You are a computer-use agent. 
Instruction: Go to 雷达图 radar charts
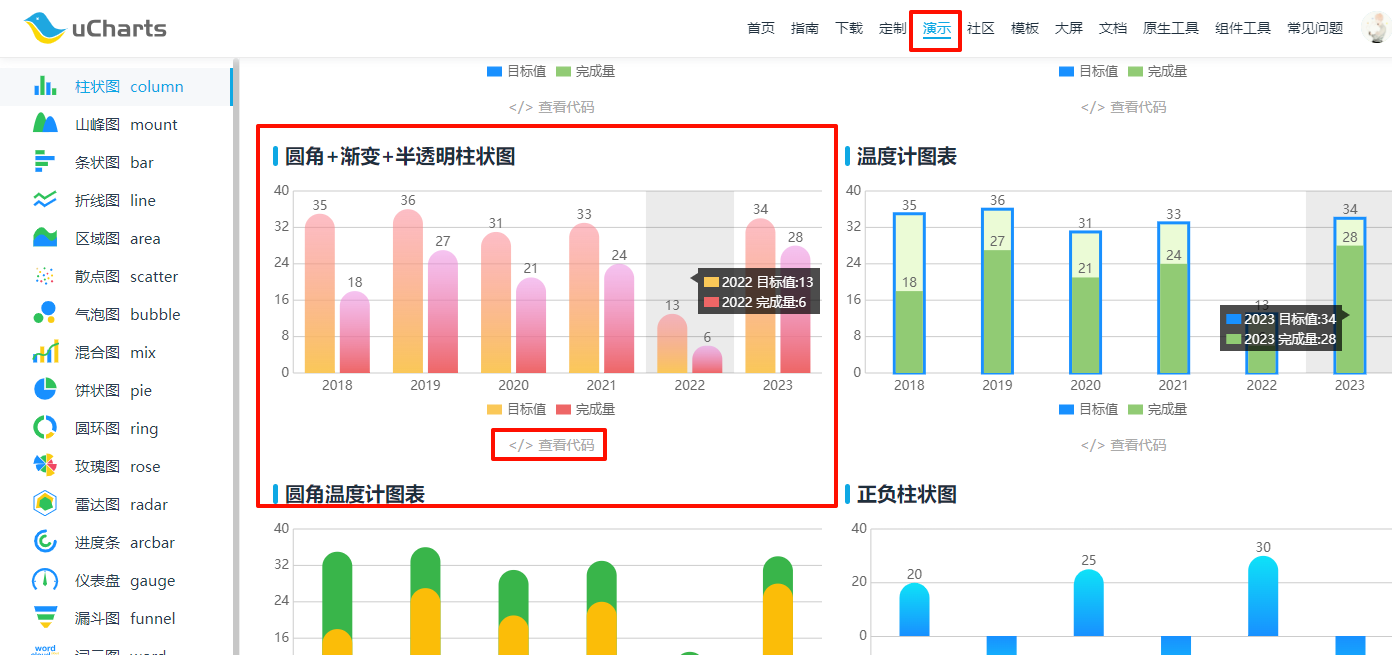(116, 505)
